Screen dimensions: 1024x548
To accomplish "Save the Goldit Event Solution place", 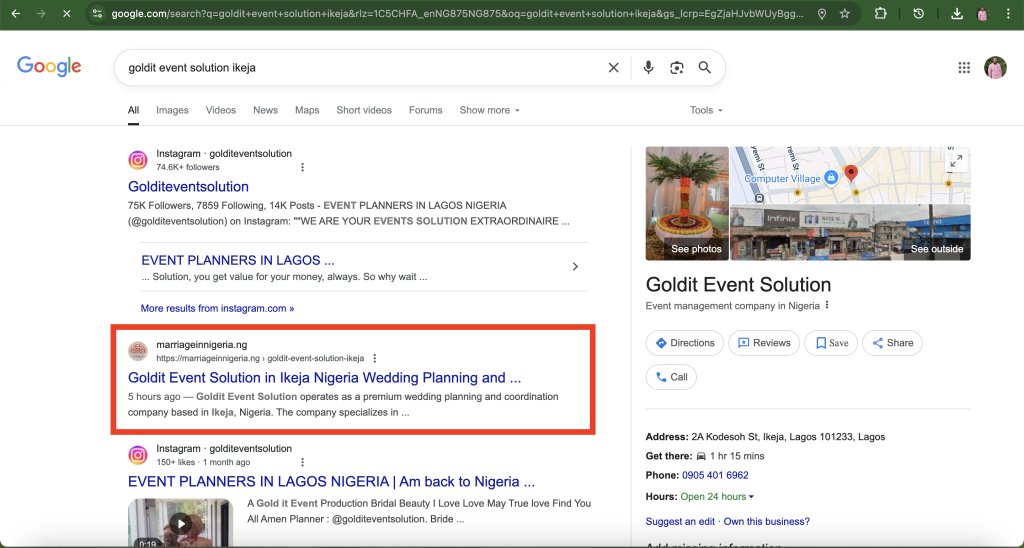I will coord(831,343).
